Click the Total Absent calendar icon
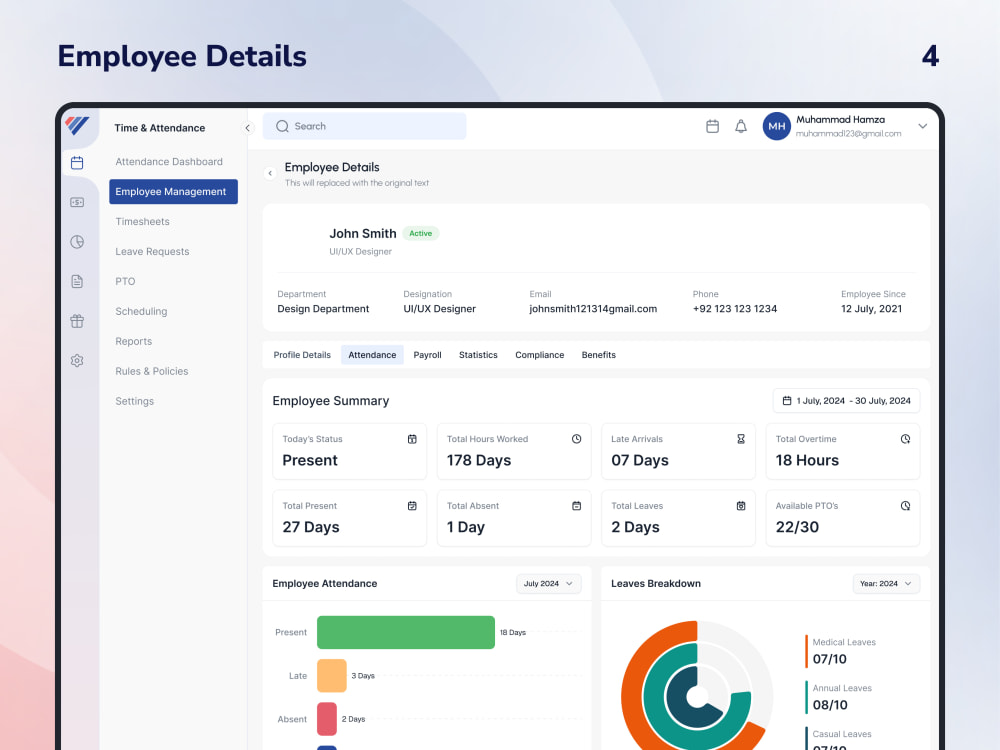Image resolution: width=1000 pixels, height=750 pixels. click(x=577, y=506)
